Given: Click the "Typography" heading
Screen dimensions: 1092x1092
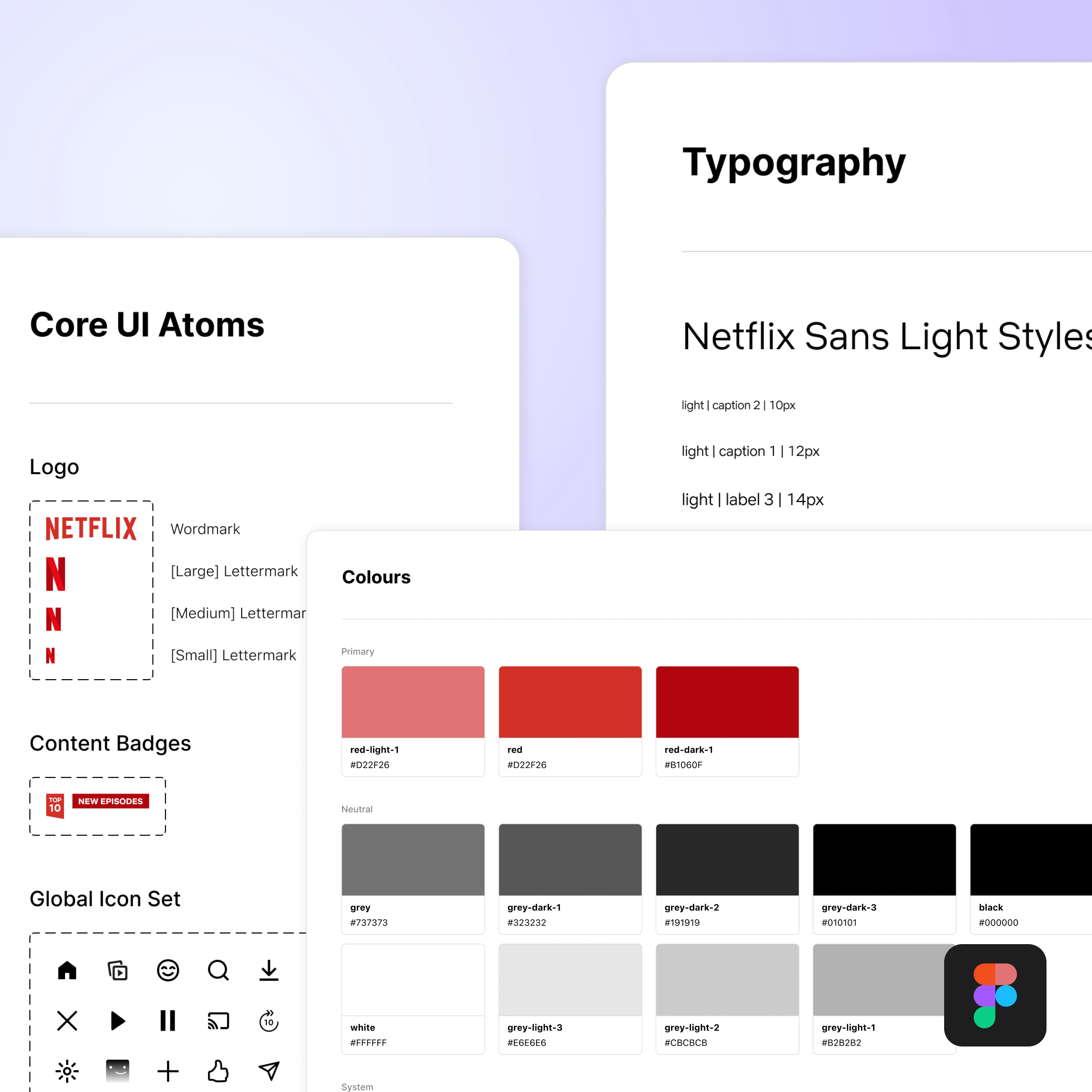Looking at the screenshot, I should (794, 164).
